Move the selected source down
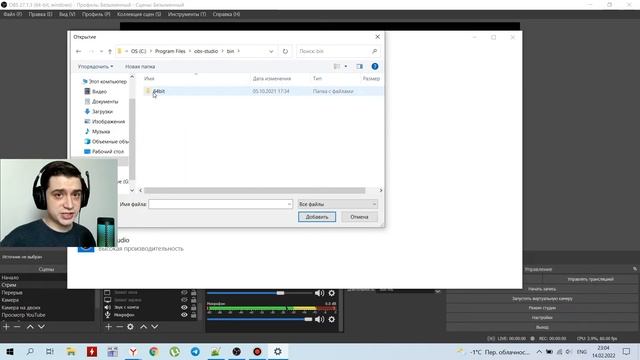Viewport: 640px width, 360px height. (155, 327)
